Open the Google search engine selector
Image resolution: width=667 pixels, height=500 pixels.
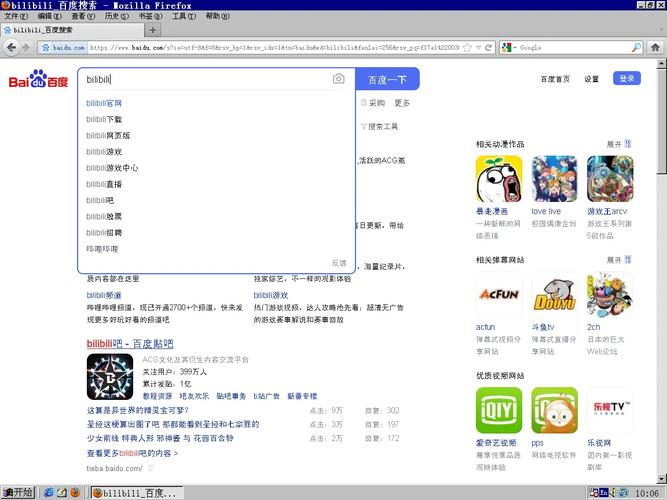click(x=508, y=48)
